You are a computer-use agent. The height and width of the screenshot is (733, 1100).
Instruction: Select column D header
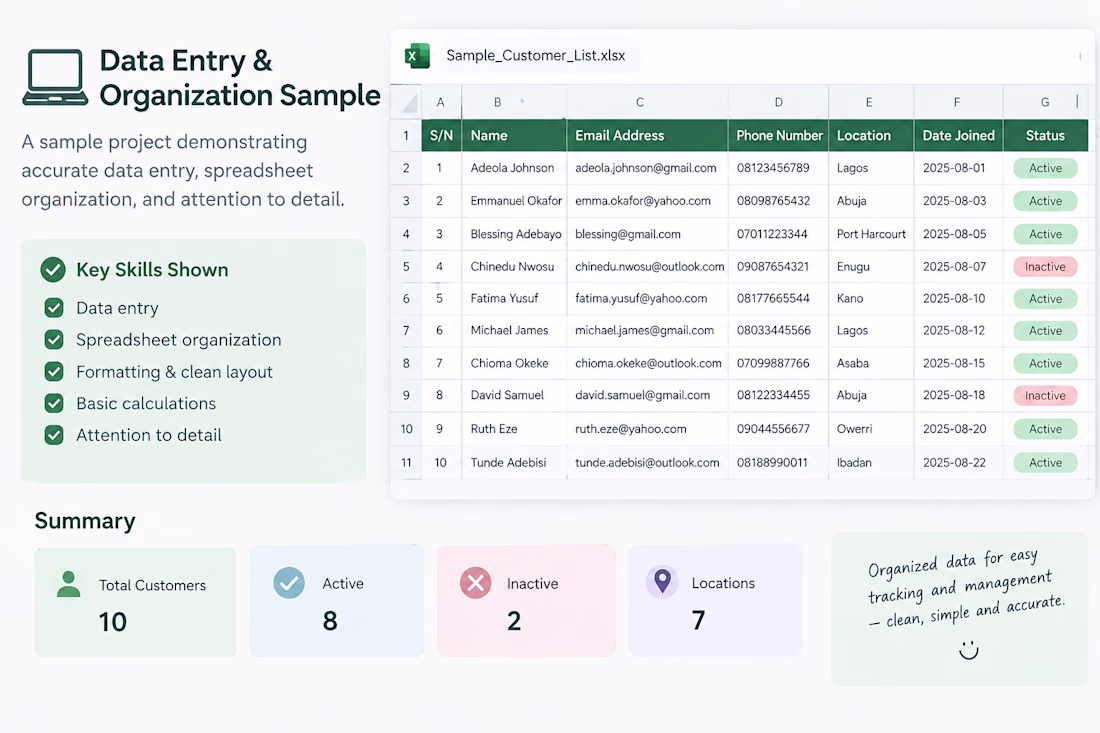click(778, 102)
